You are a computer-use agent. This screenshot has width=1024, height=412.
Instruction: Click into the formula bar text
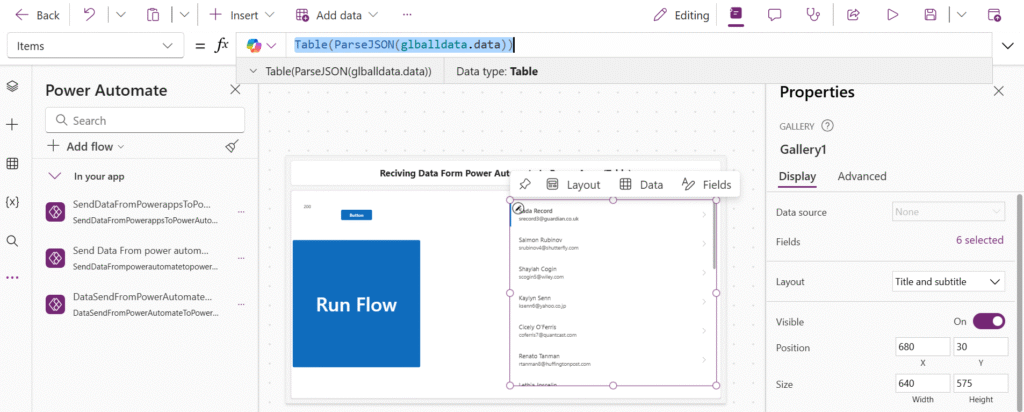click(404, 45)
